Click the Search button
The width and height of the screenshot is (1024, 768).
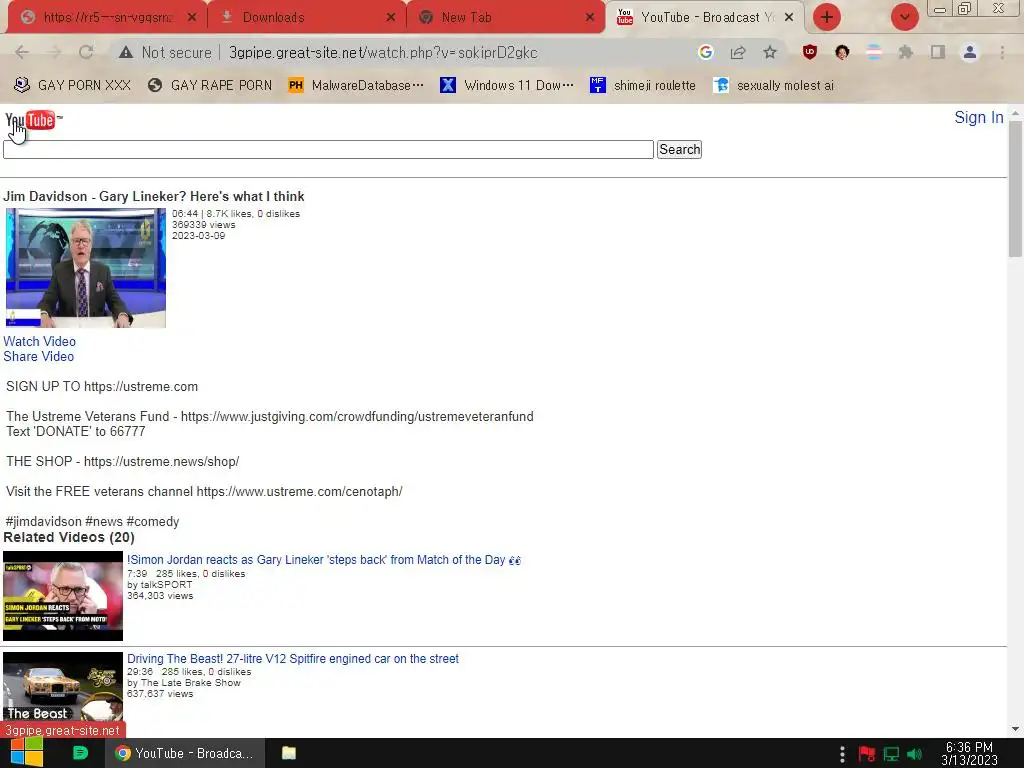pos(679,150)
